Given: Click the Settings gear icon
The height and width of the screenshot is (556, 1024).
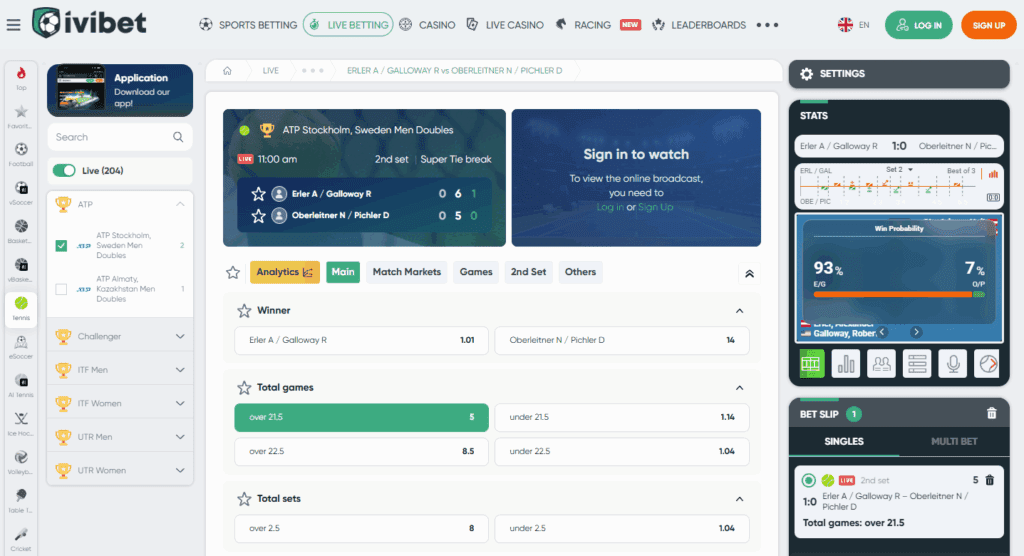Looking at the screenshot, I should [x=806, y=74].
